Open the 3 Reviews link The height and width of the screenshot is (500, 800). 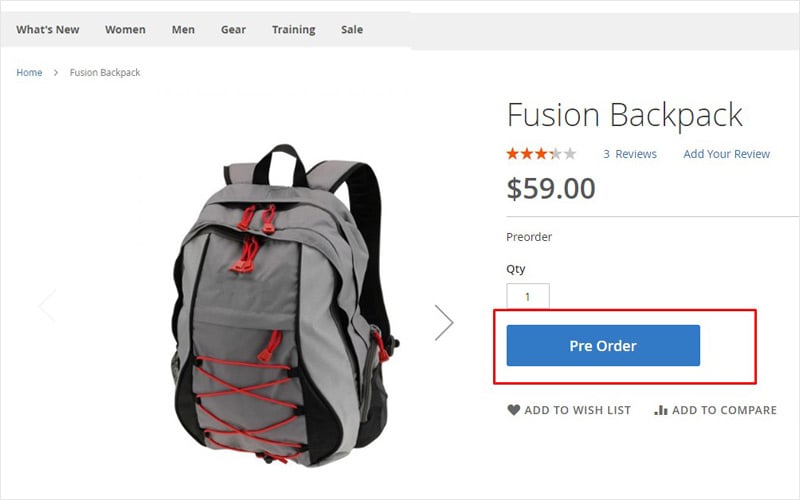pos(630,154)
